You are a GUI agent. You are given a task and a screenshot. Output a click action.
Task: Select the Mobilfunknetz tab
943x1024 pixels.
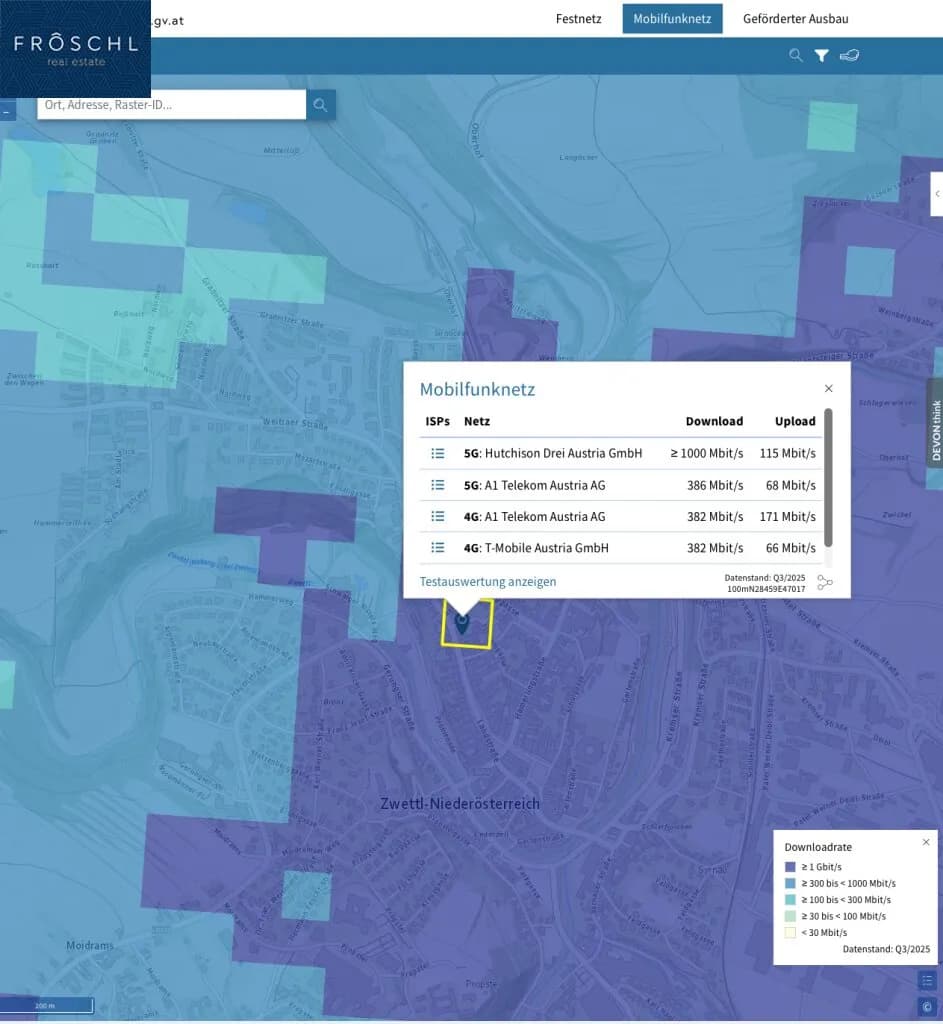[672, 19]
